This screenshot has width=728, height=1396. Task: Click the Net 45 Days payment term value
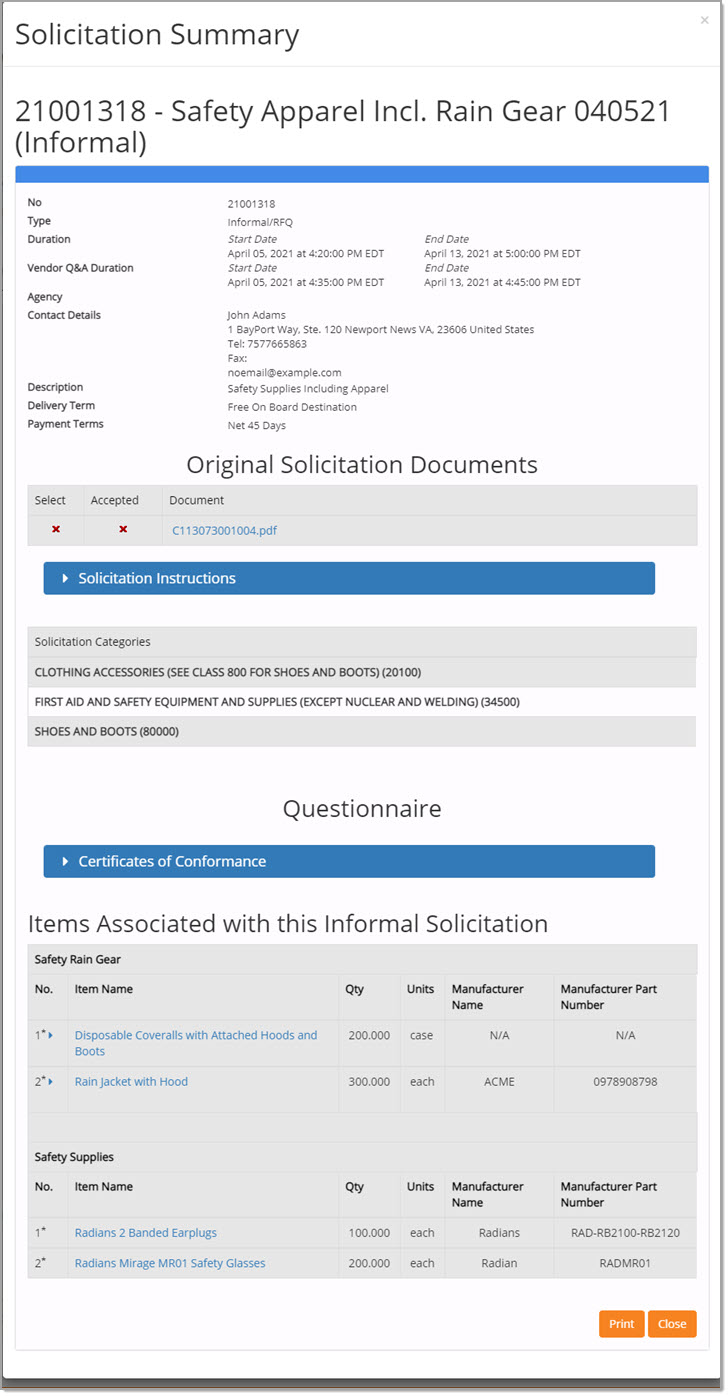pos(257,425)
